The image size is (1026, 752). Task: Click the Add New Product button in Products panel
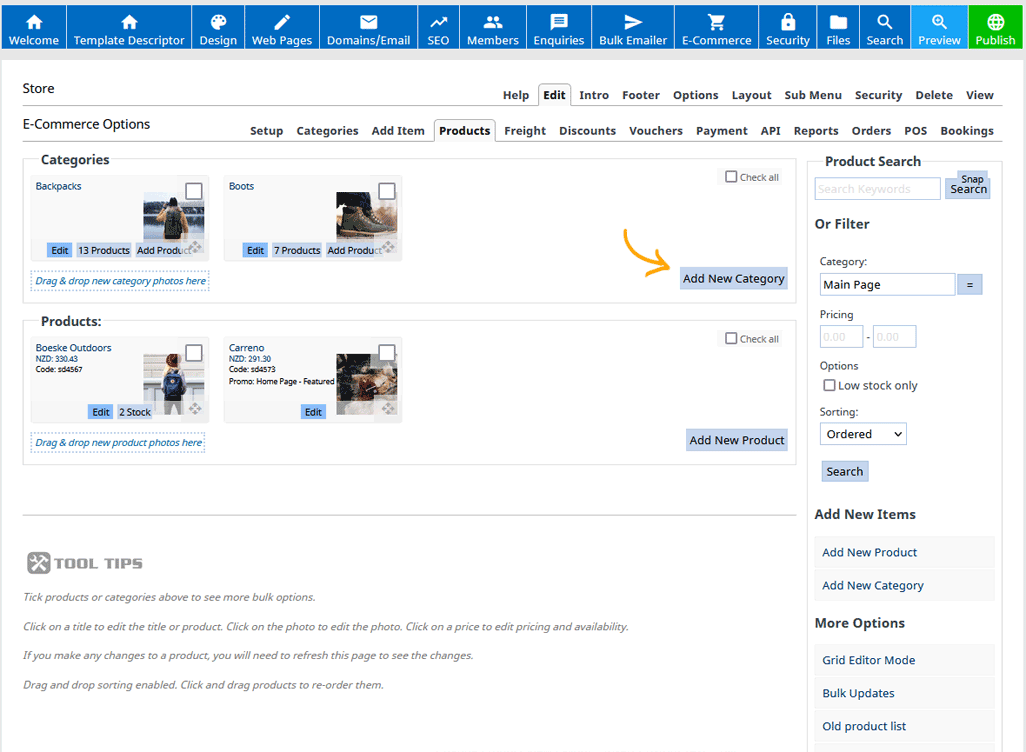pyautogui.click(x=737, y=440)
